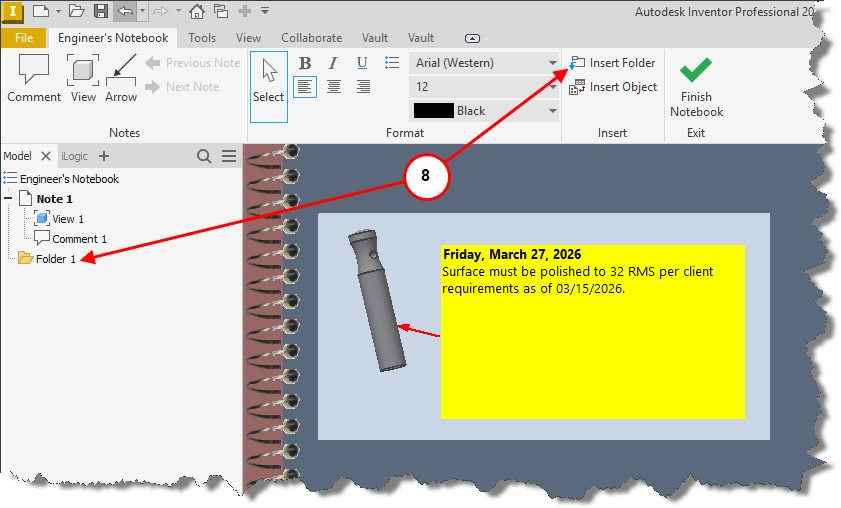Click the Redo arrow icon

[x=161, y=11]
